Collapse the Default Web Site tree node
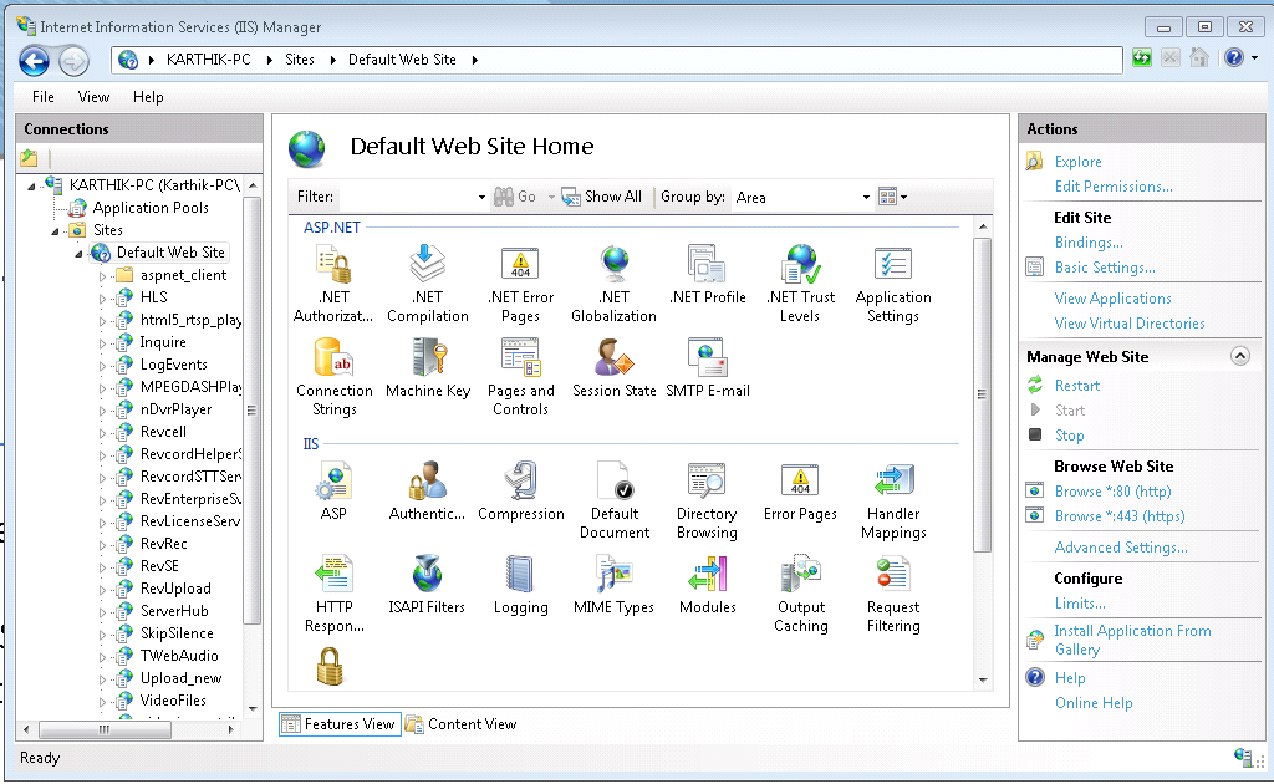 79,253
